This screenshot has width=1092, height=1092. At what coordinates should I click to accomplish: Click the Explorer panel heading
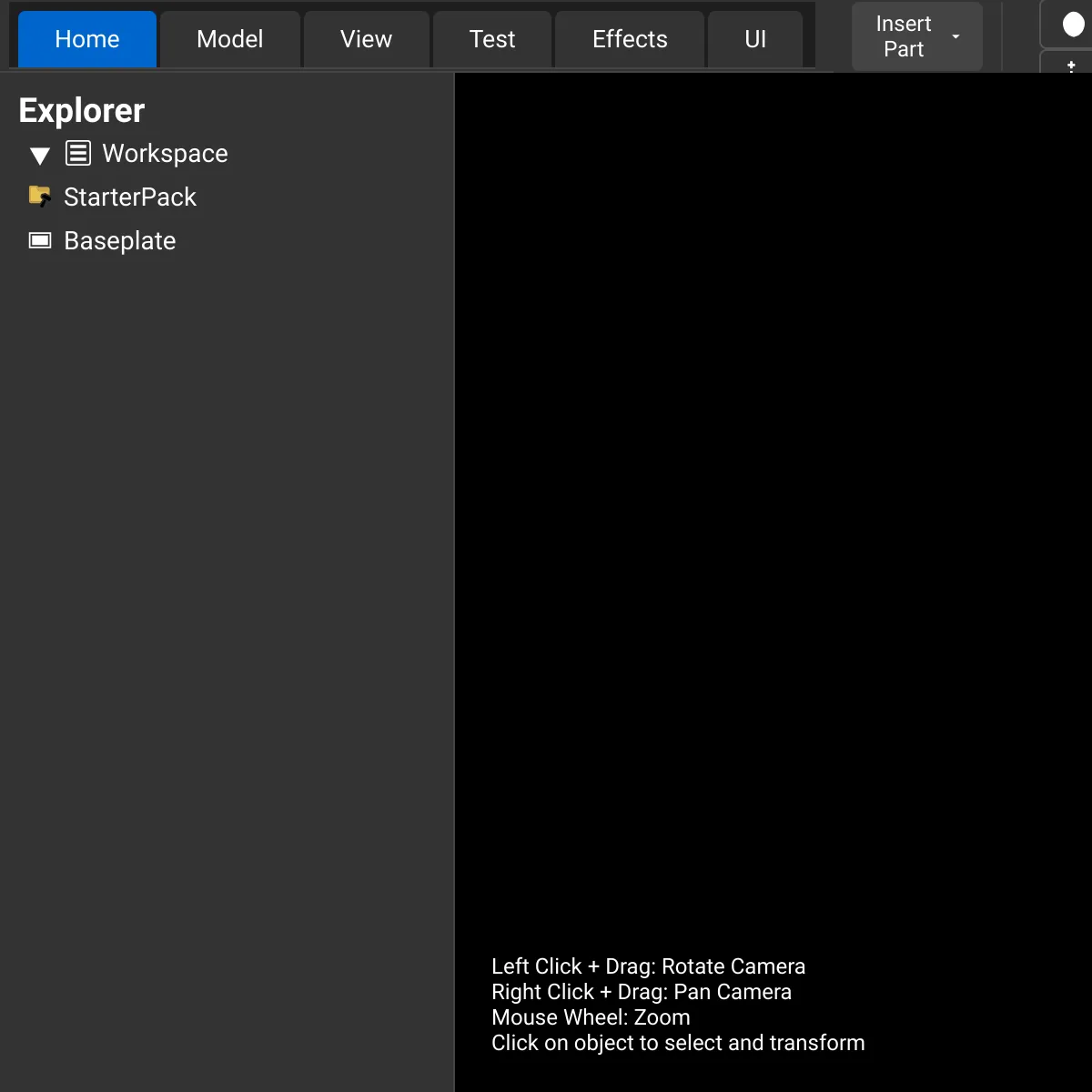click(82, 111)
